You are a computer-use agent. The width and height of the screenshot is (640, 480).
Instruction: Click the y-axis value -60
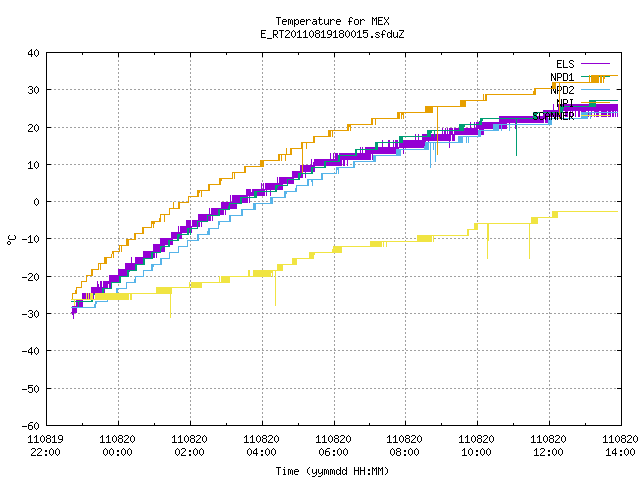tap(31, 426)
